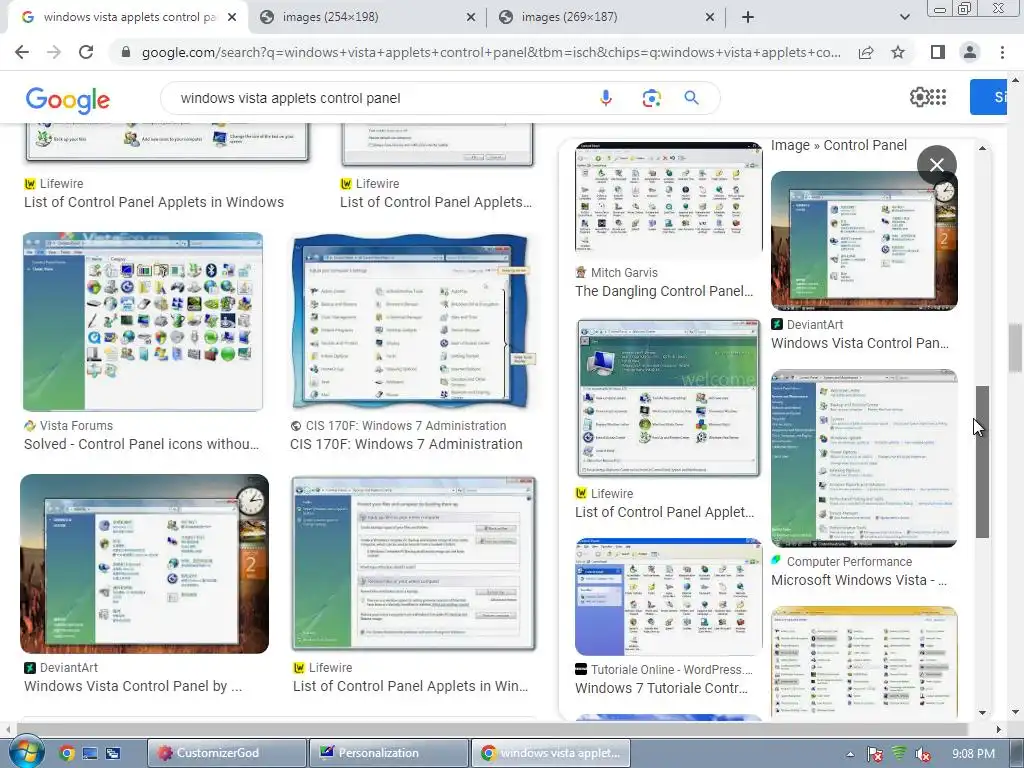Open 'The Dangling Control Panel' related link
The width and height of the screenshot is (1024, 768).
664,291
